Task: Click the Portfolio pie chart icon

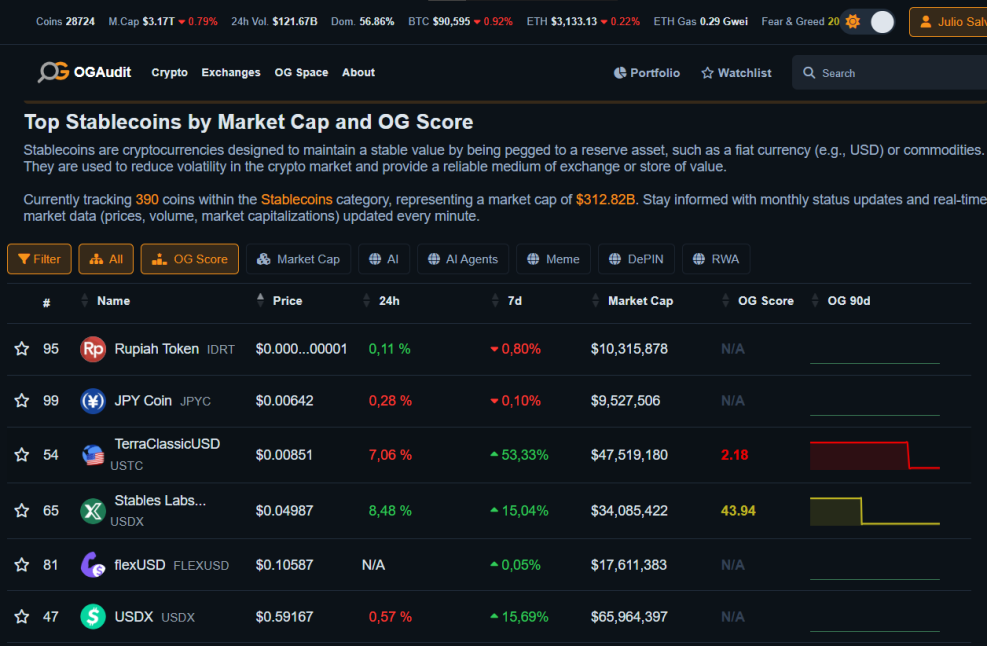Action: pos(619,73)
